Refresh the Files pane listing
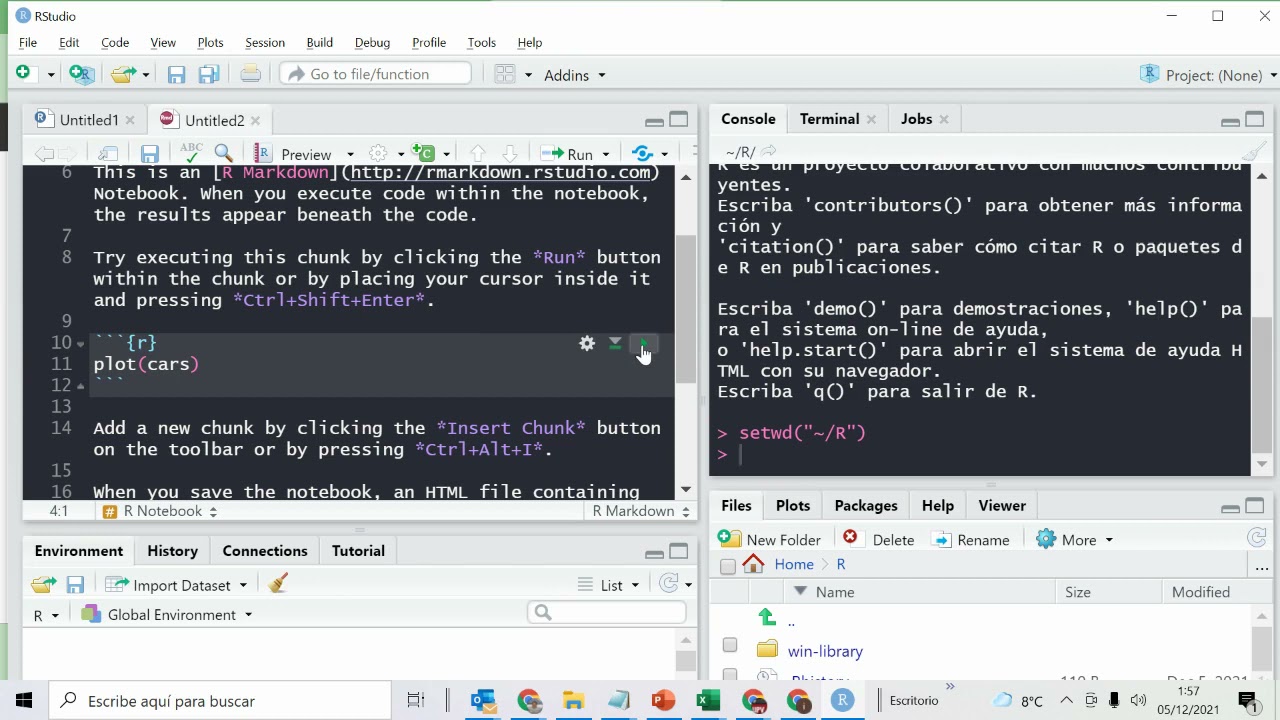Viewport: 1280px width, 720px height. [1257, 539]
